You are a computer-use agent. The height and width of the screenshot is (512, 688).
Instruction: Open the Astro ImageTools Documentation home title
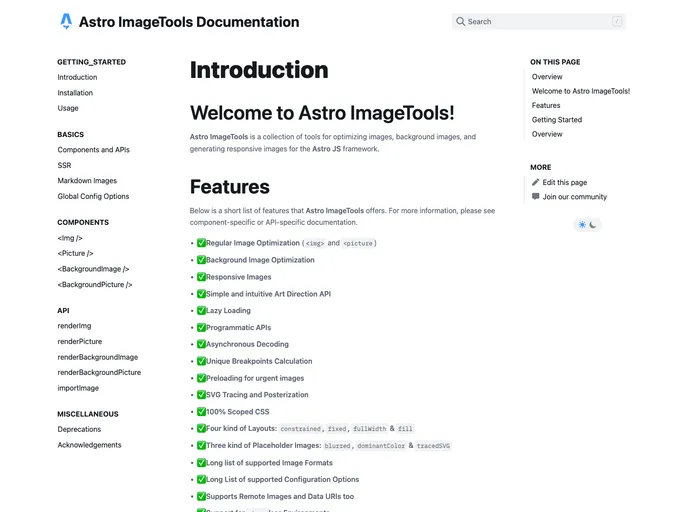coord(189,22)
